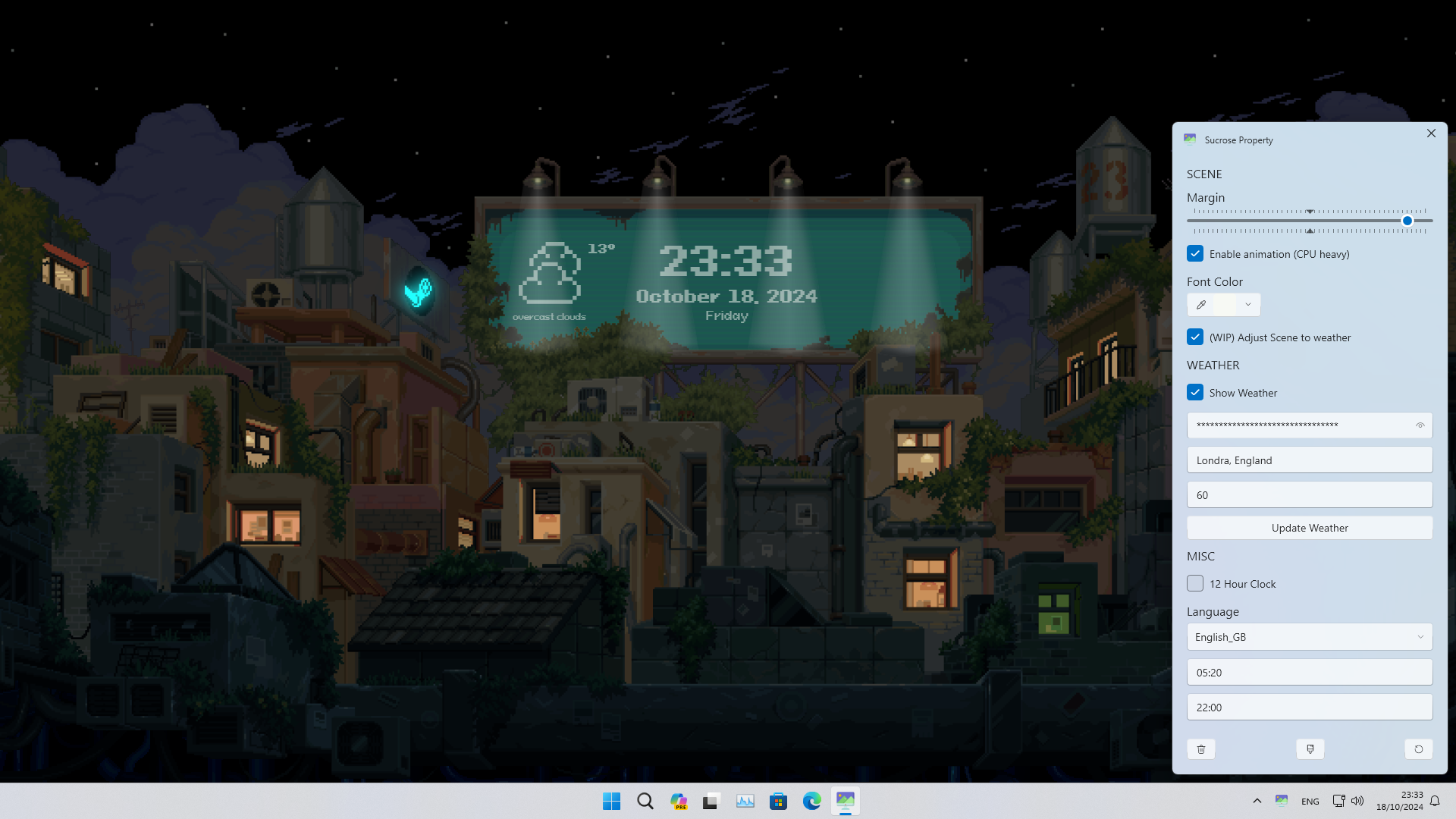Image resolution: width=1456 pixels, height=819 pixels.
Task: Pick font color with eyedropper icon
Action: click(x=1201, y=305)
